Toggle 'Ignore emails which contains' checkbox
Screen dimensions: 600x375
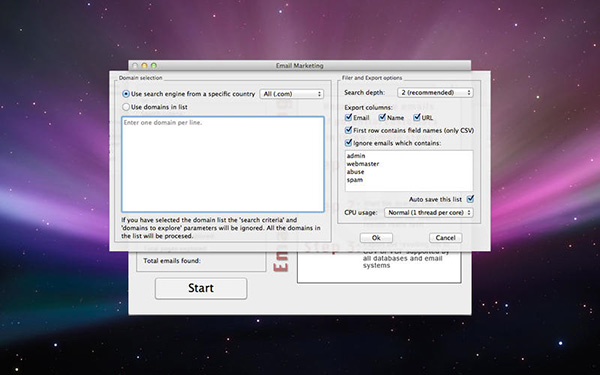348,143
